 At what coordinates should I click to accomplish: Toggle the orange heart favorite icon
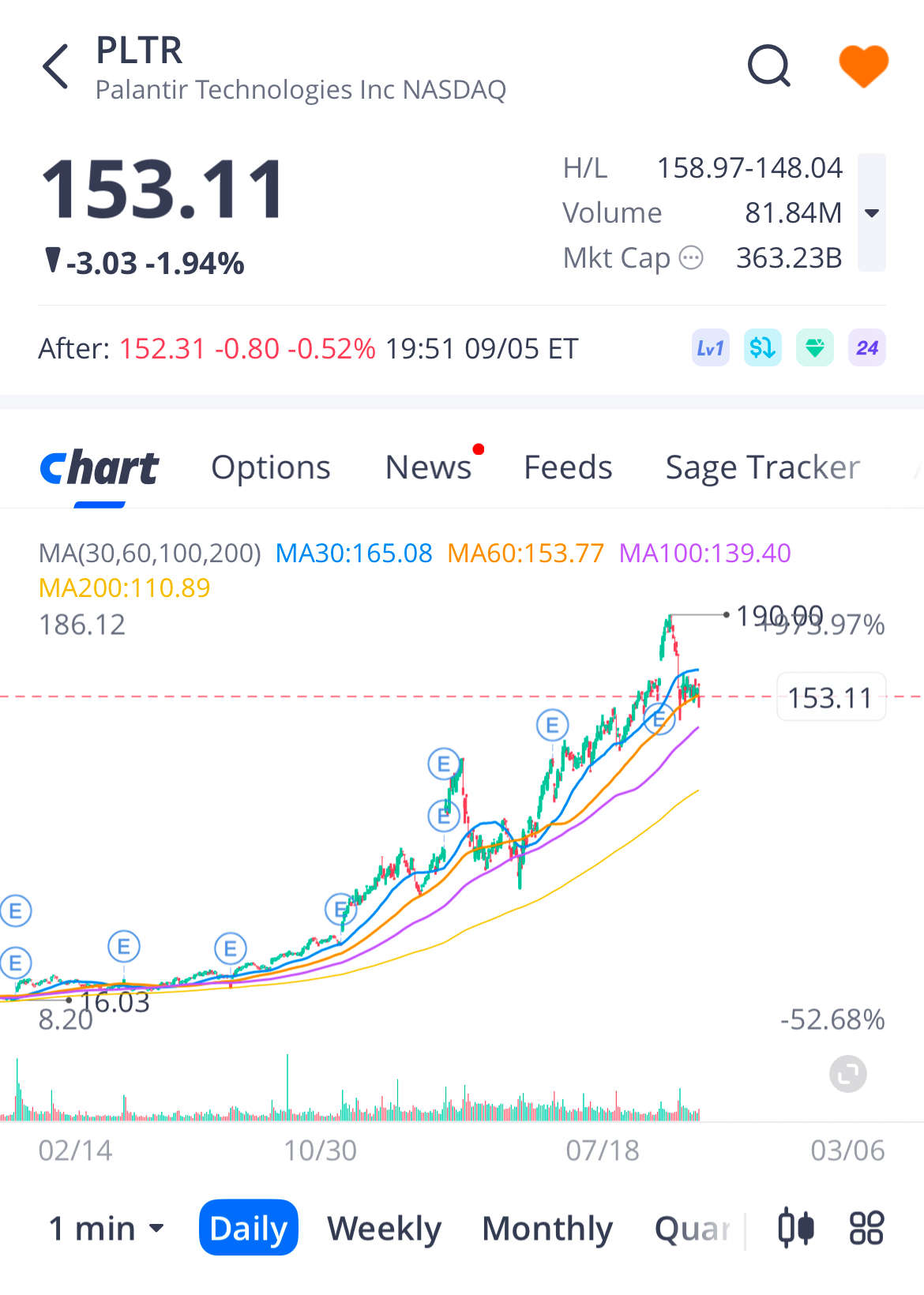[x=863, y=66]
